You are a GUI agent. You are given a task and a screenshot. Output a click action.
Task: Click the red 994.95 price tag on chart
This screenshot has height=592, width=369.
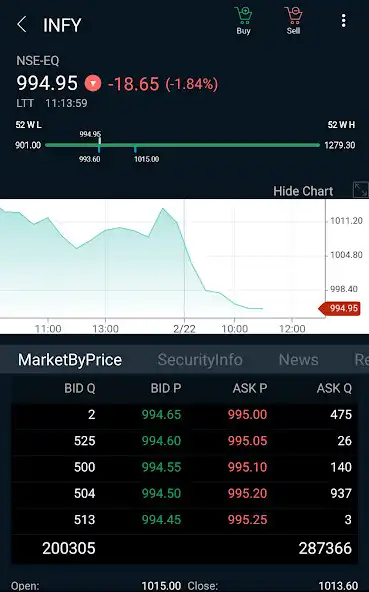point(339,308)
